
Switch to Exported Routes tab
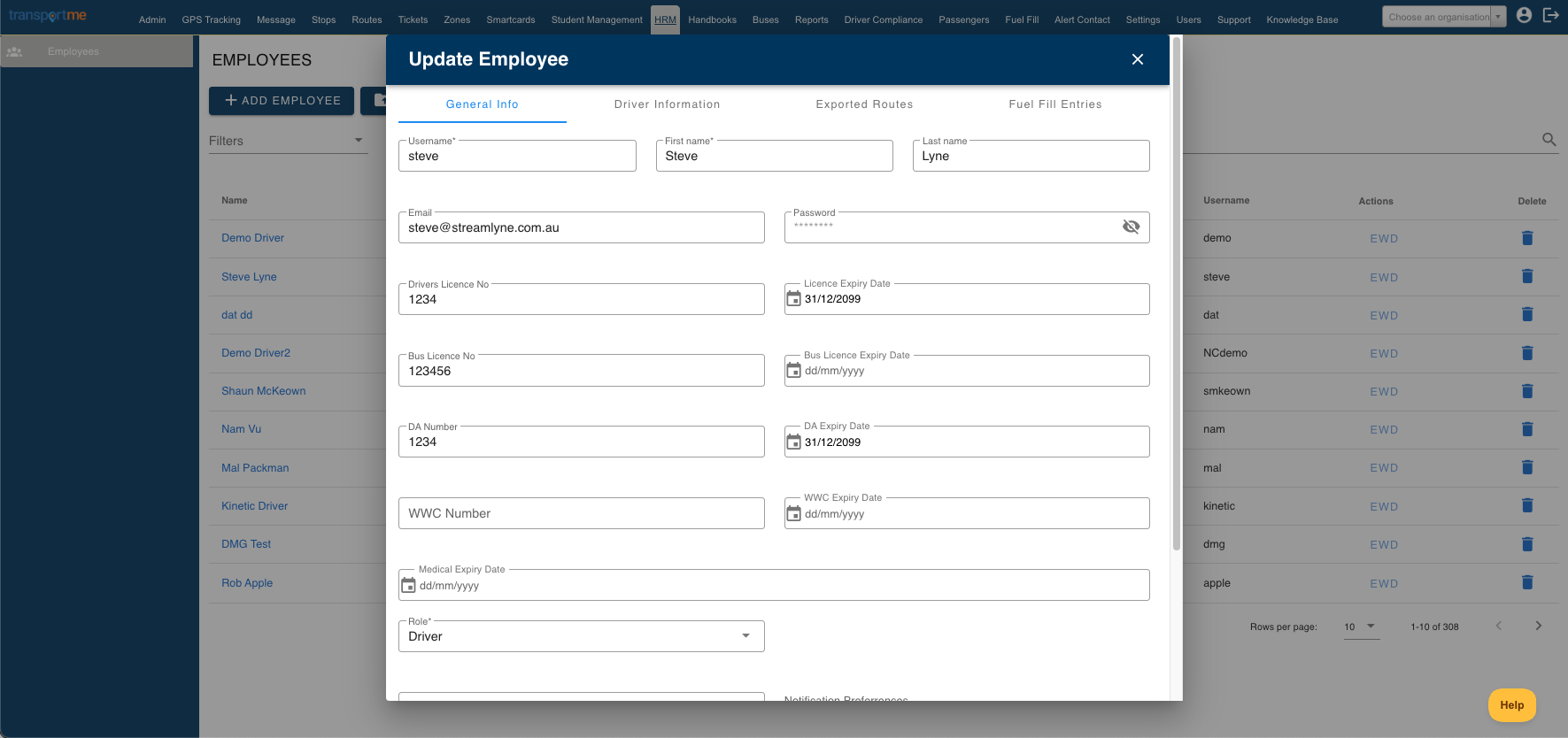pyautogui.click(x=864, y=104)
